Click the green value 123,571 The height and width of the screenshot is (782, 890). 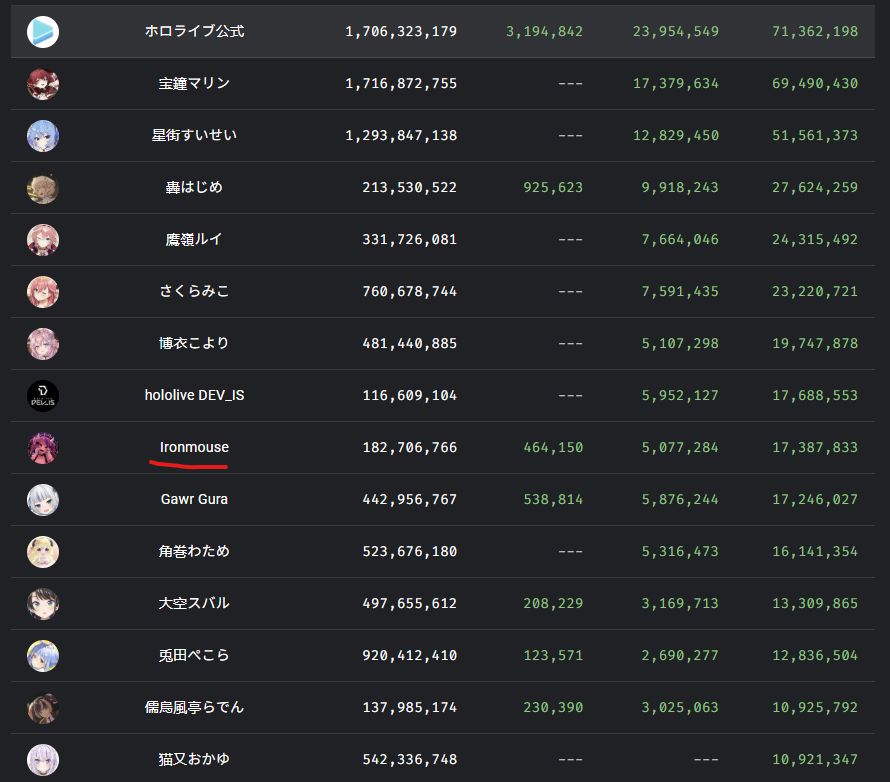(x=553, y=656)
